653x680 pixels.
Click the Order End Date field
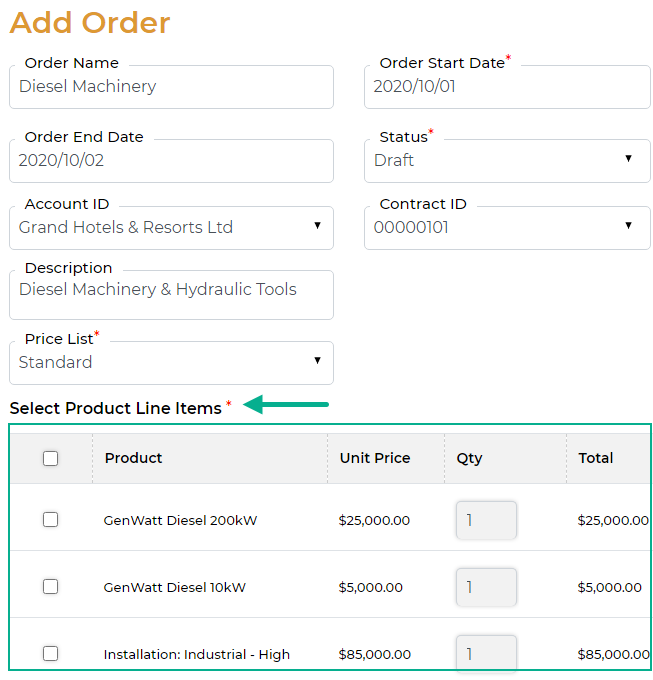click(171, 160)
